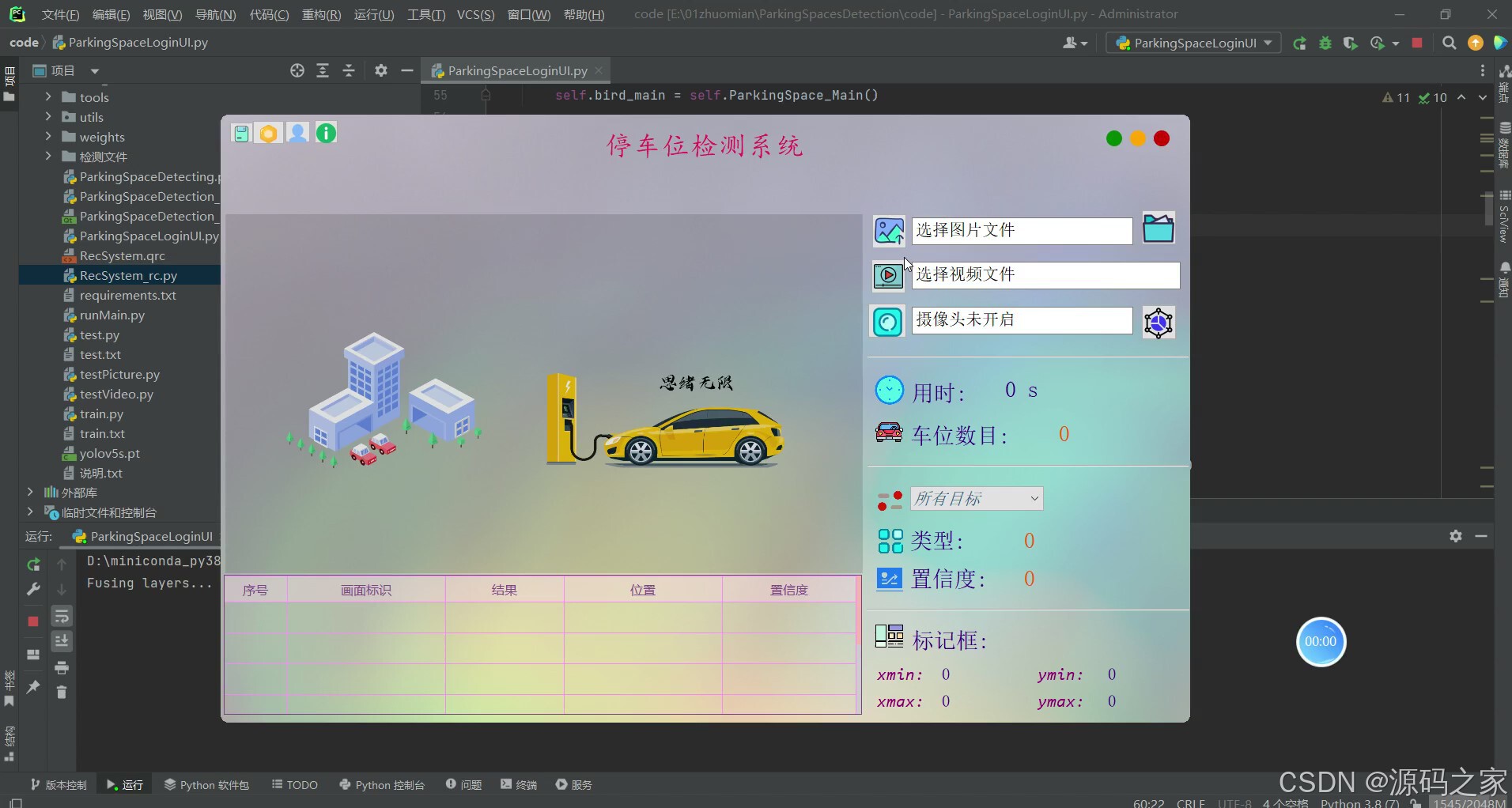Expand the weights folder in project tree

coord(48,136)
